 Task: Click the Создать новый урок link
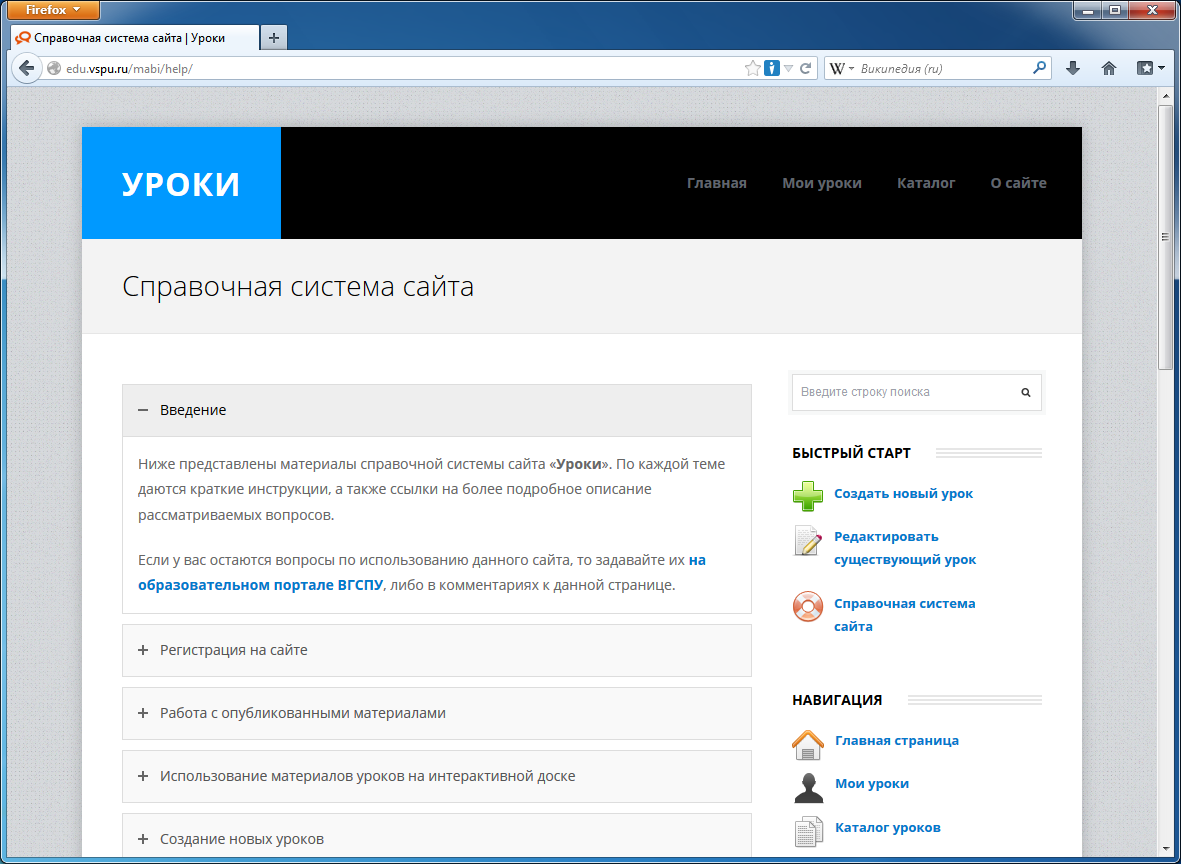pyautogui.click(x=903, y=494)
